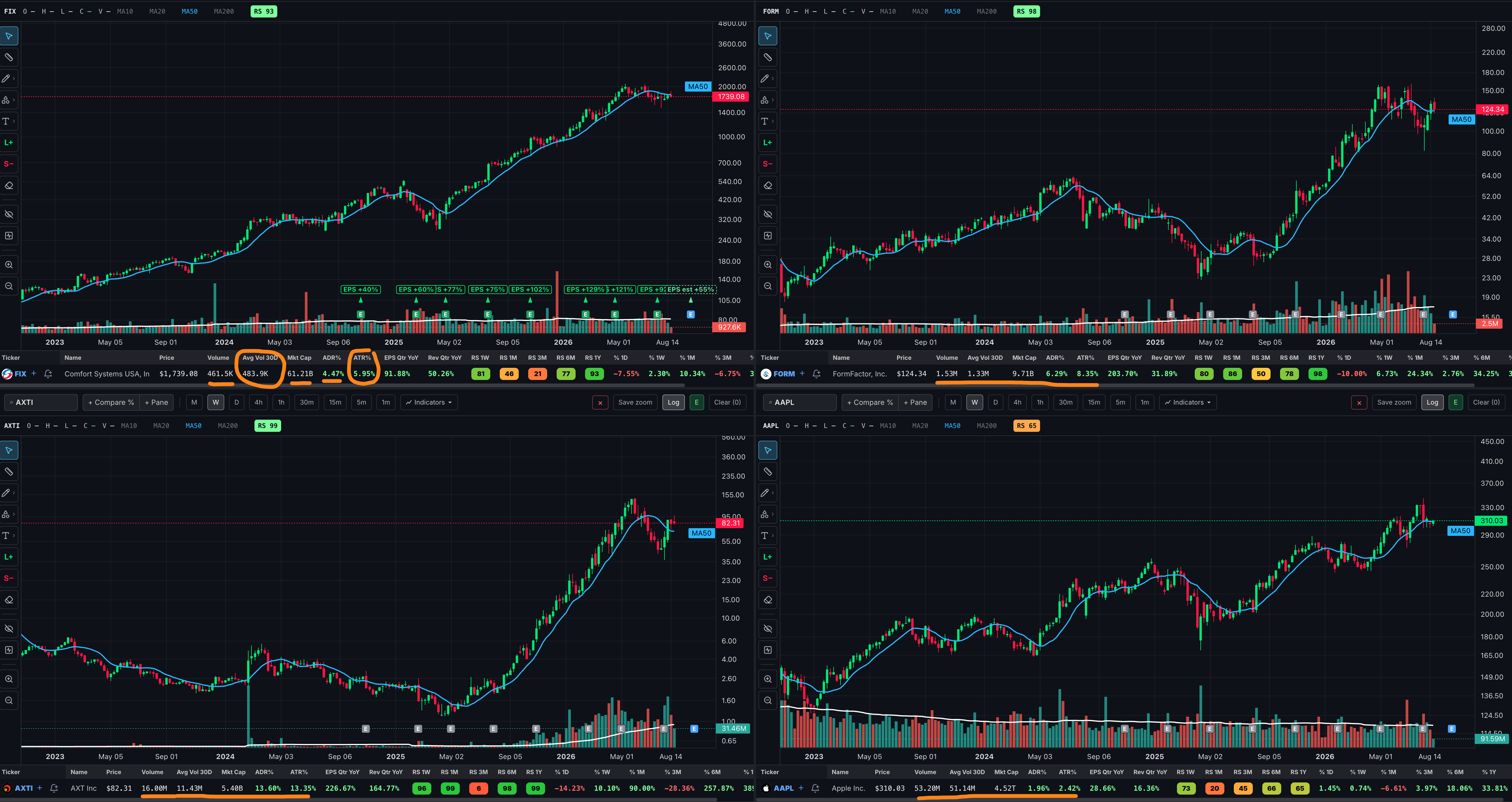Image resolution: width=1512 pixels, height=802 pixels.
Task: Add AAPL to list with plus icon
Action: 801,788
